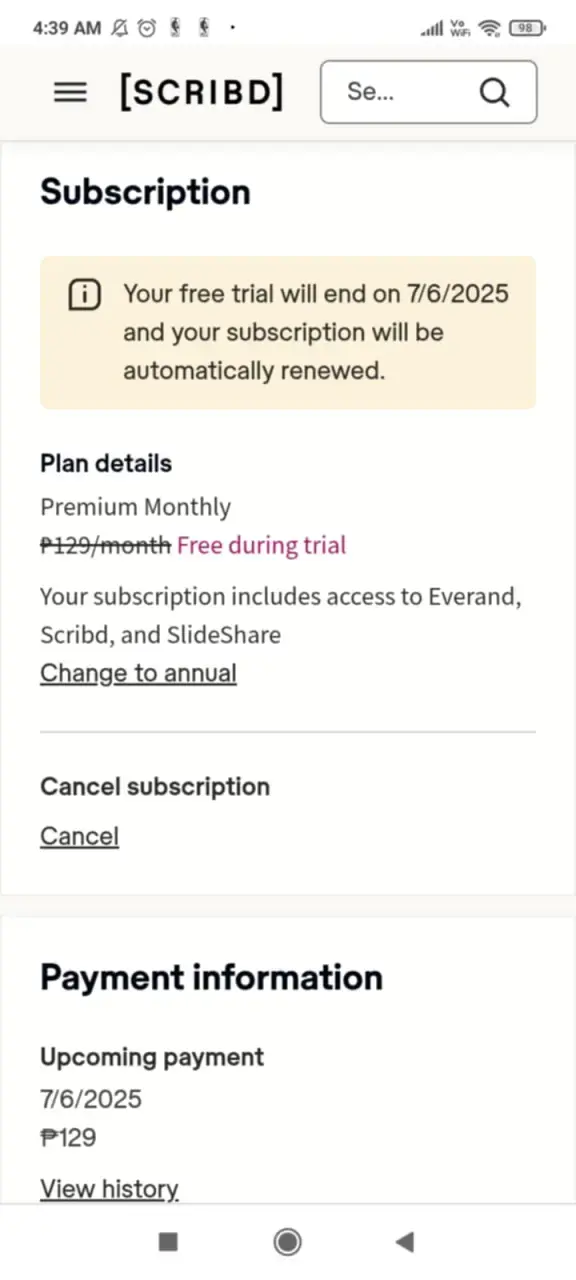The height and width of the screenshot is (1280, 576).
Task: Tap the Android back triangle button
Action: [405, 1242]
